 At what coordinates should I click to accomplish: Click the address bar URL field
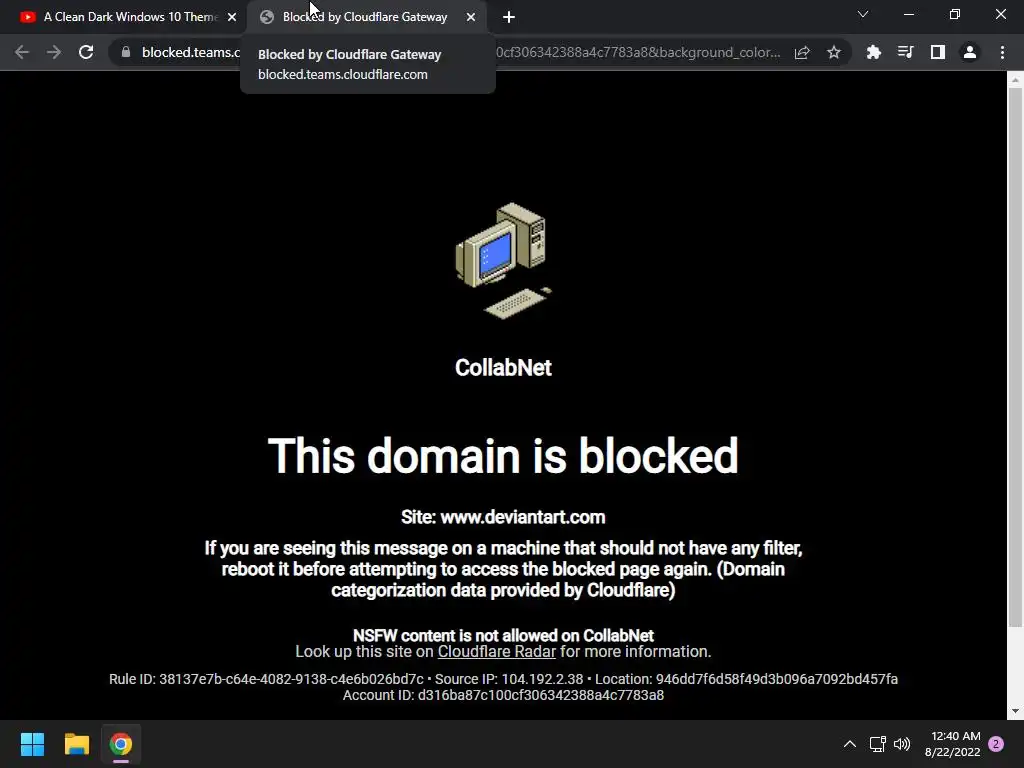(457, 52)
